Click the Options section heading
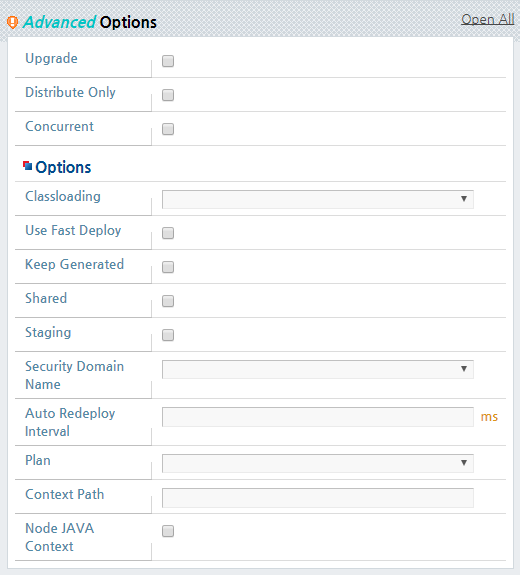 point(63,167)
